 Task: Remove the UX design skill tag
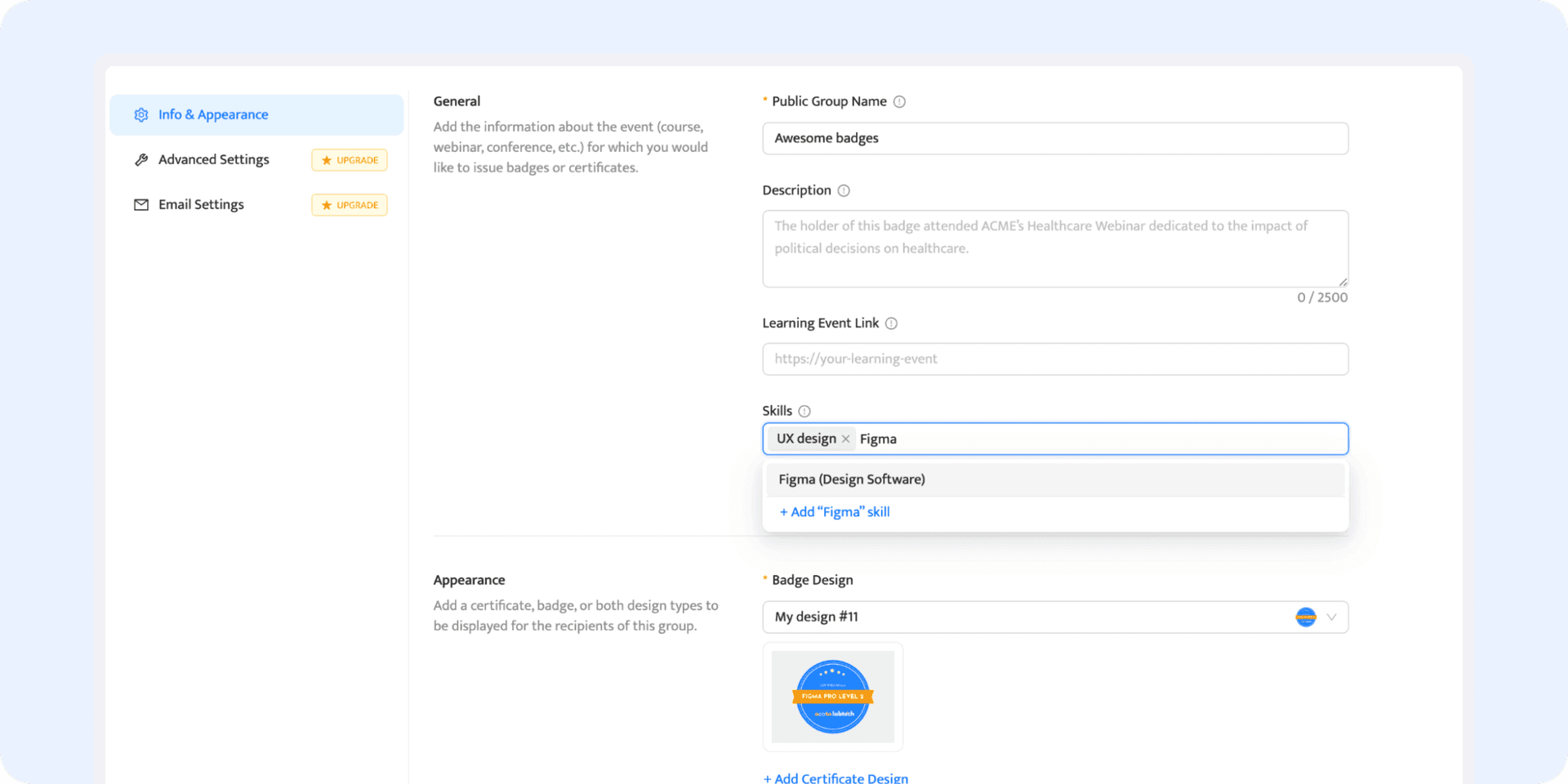(846, 439)
